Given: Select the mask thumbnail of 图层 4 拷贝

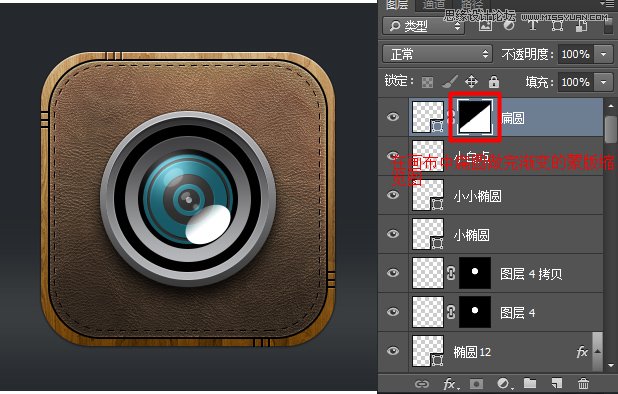Looking at the screenshot, I should point(475,273).
